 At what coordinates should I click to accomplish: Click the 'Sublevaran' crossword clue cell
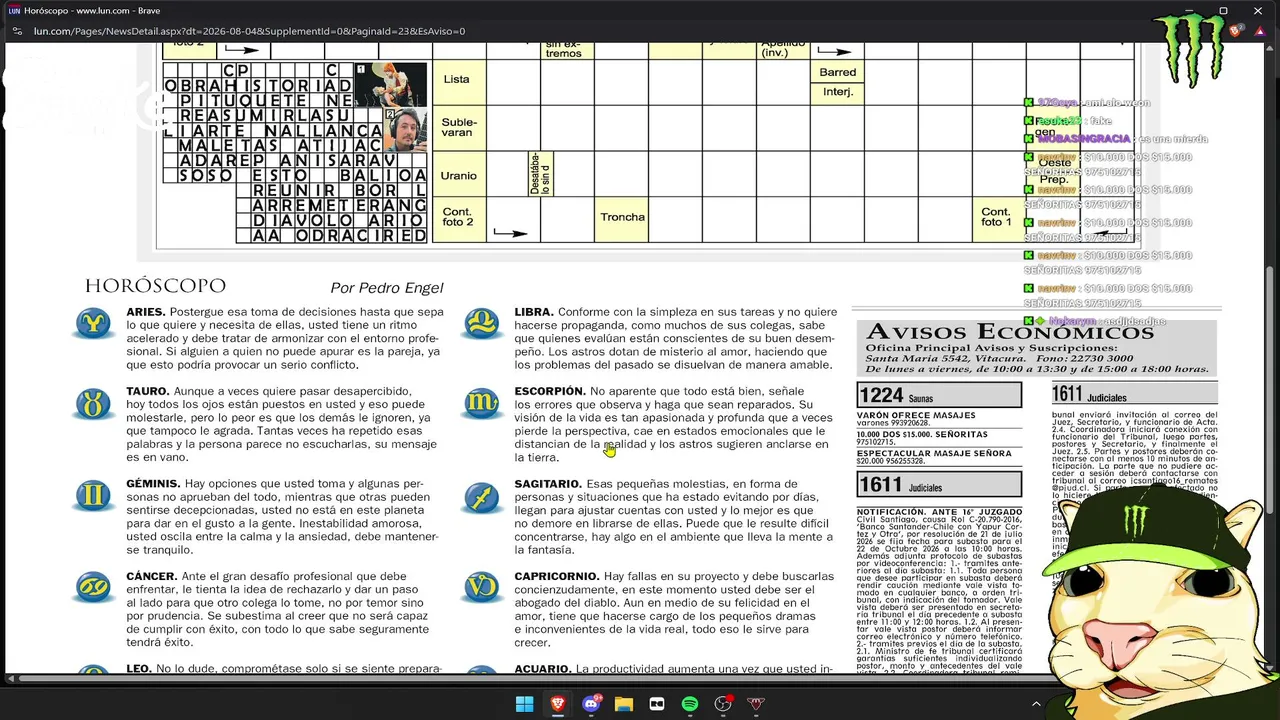pos(458,127)
